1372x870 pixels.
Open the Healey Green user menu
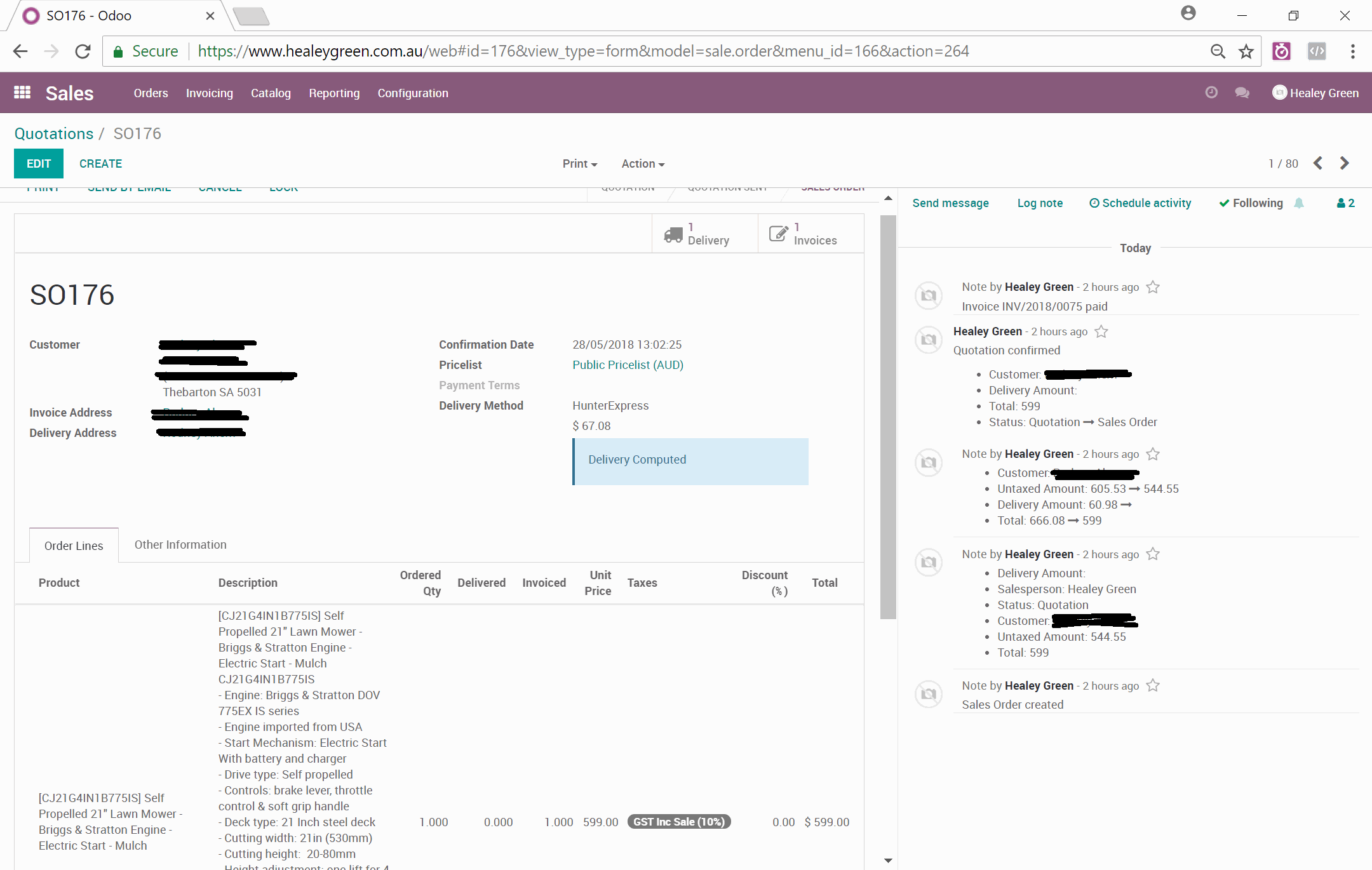[1315, 93]
